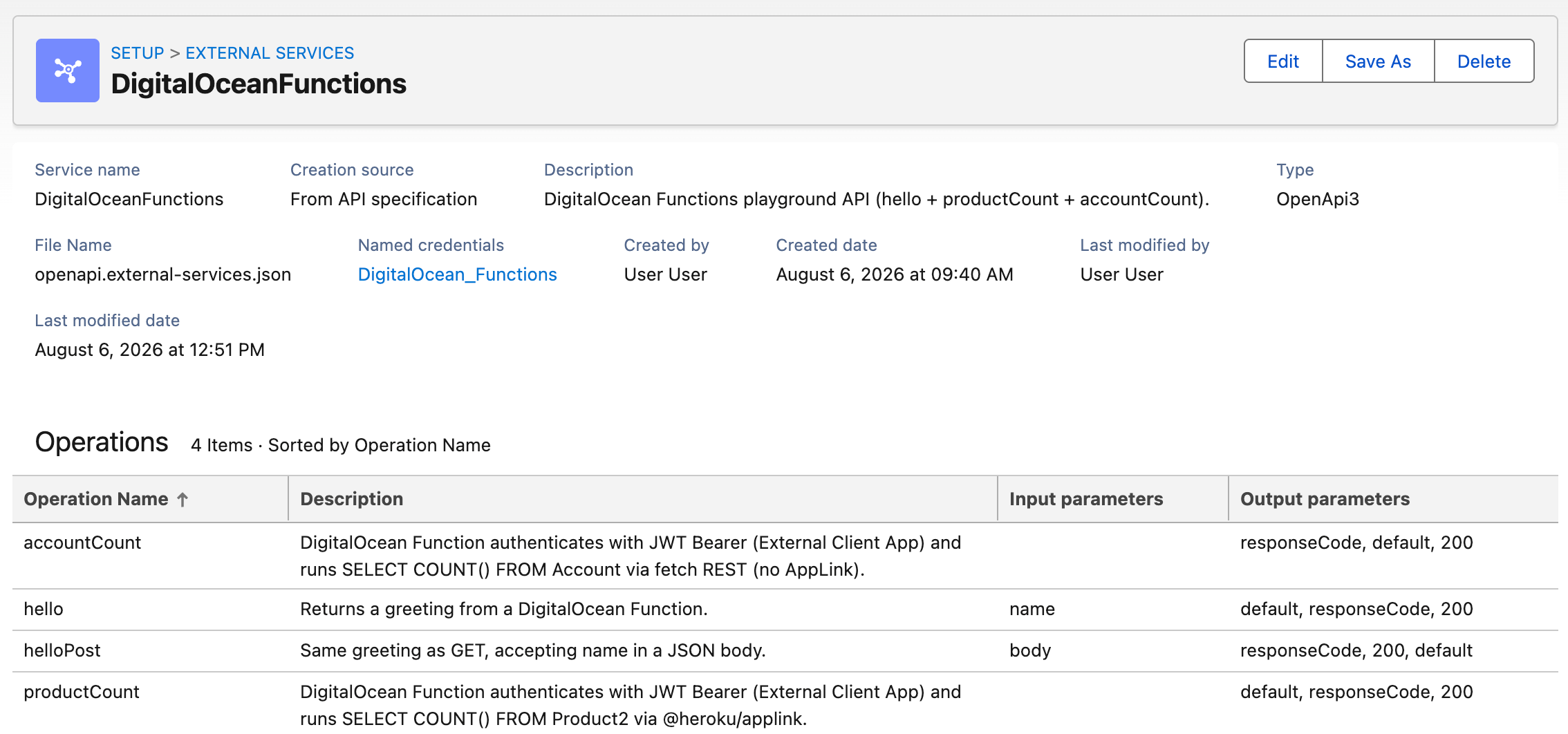Select the hello operation name
This screenshot has height=734, width=1568.
coord(44,609)
